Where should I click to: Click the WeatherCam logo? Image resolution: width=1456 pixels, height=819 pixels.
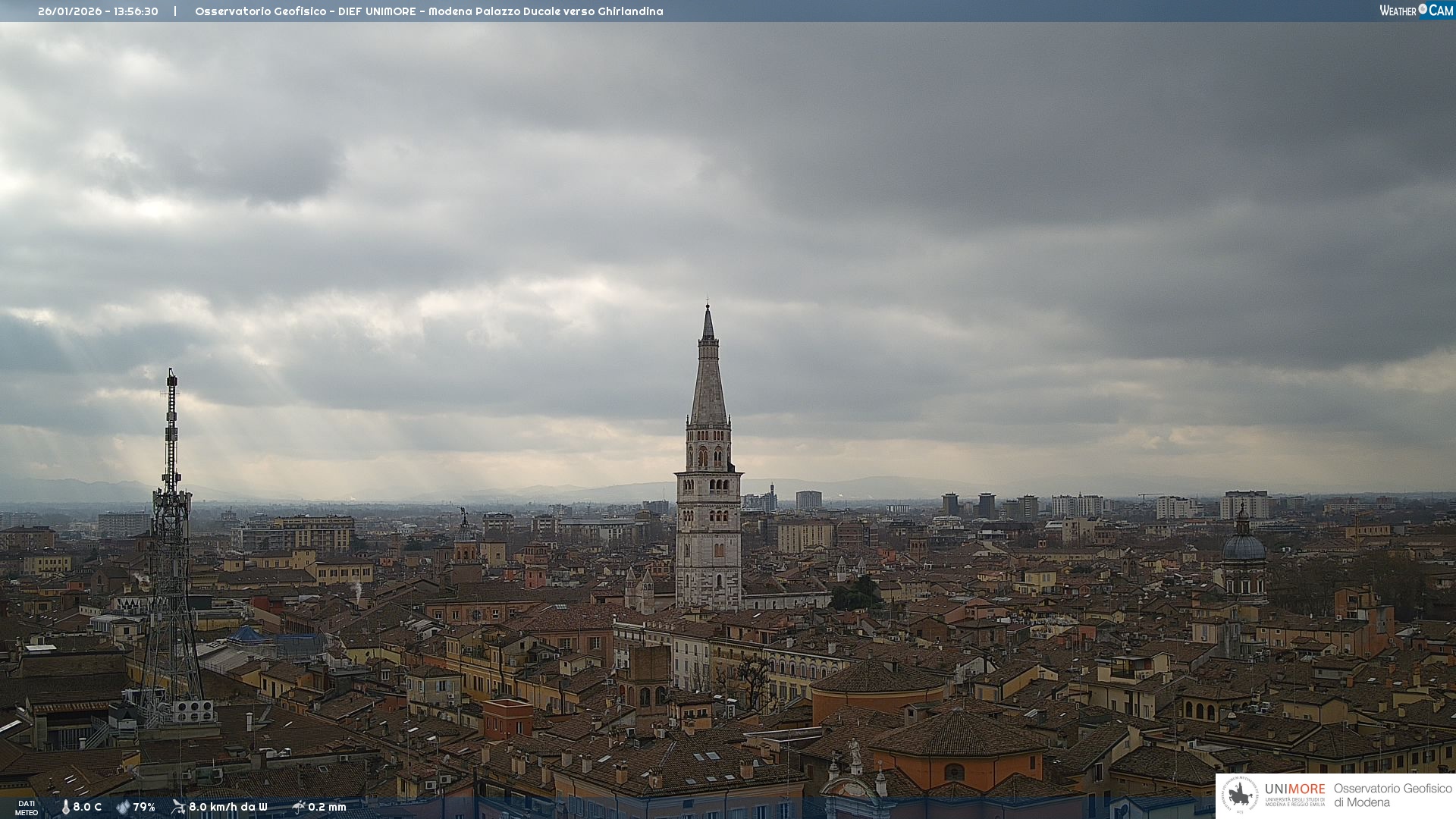coord(1416,11)
